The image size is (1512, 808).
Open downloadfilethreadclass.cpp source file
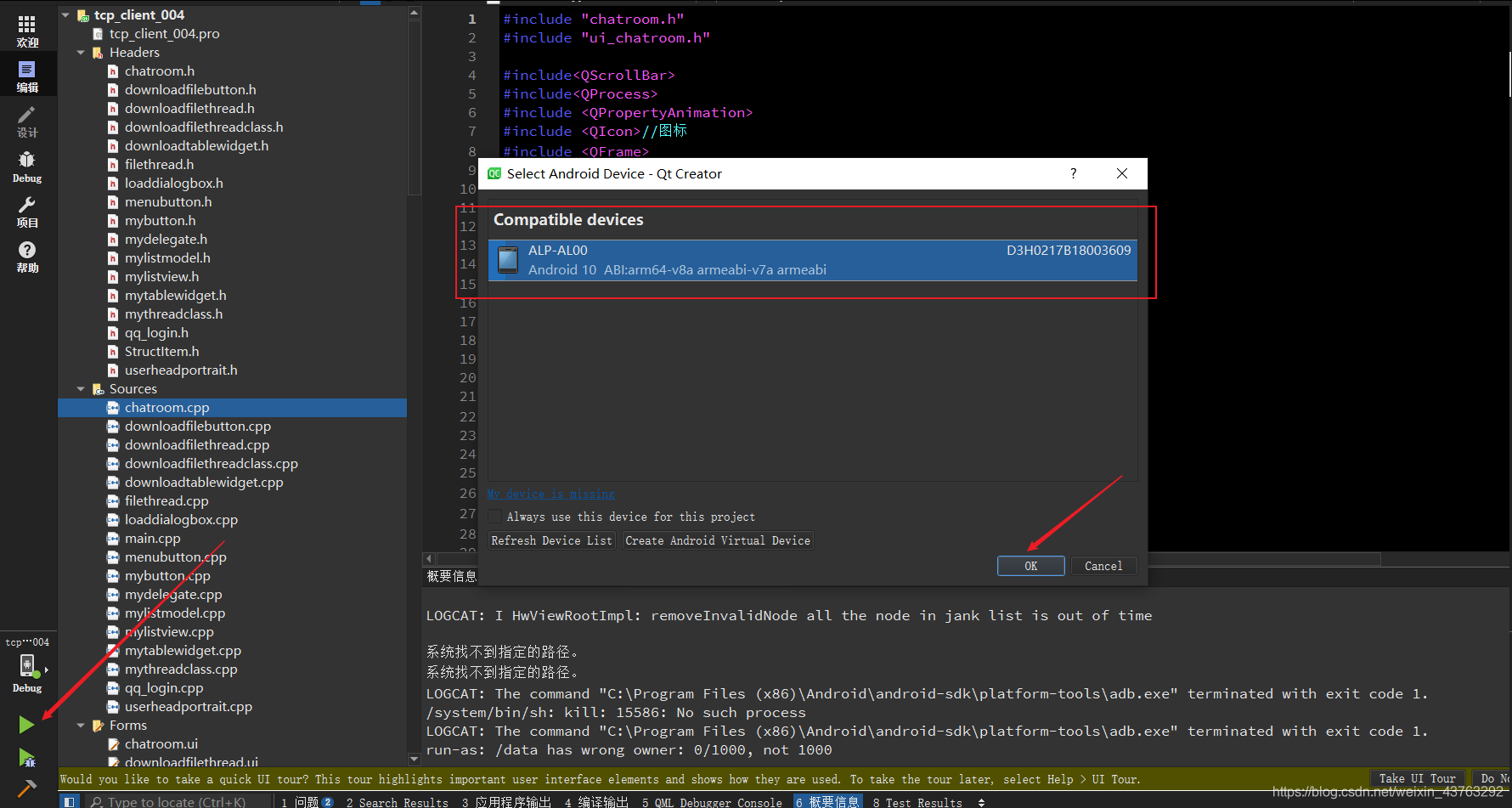[x=212, y=464]
